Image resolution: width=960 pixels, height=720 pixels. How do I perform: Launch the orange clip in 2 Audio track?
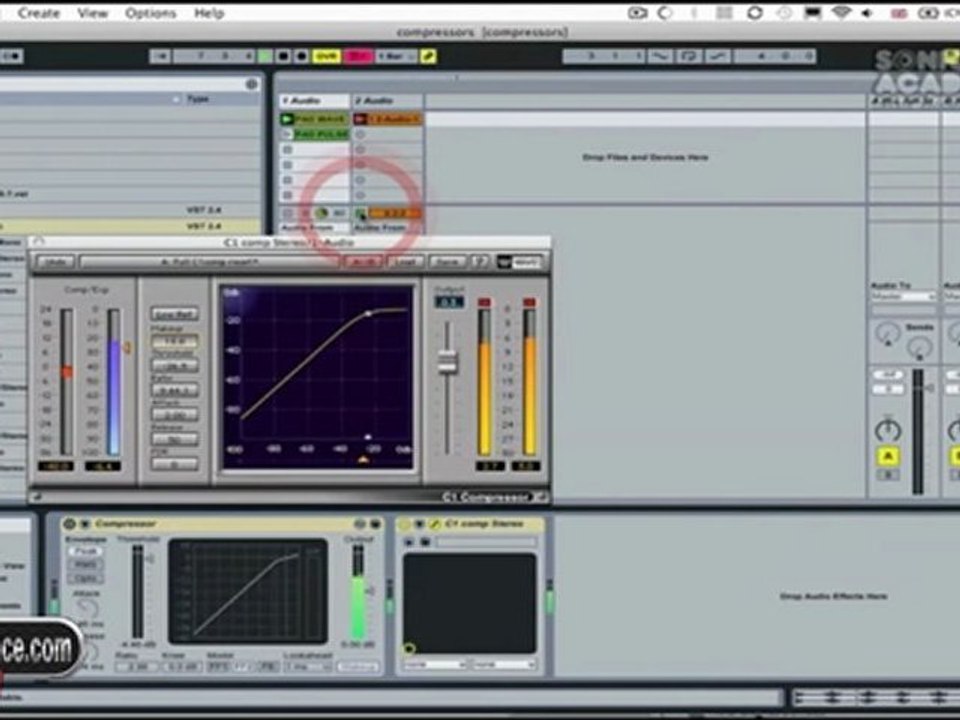click(x=361, y=119)
